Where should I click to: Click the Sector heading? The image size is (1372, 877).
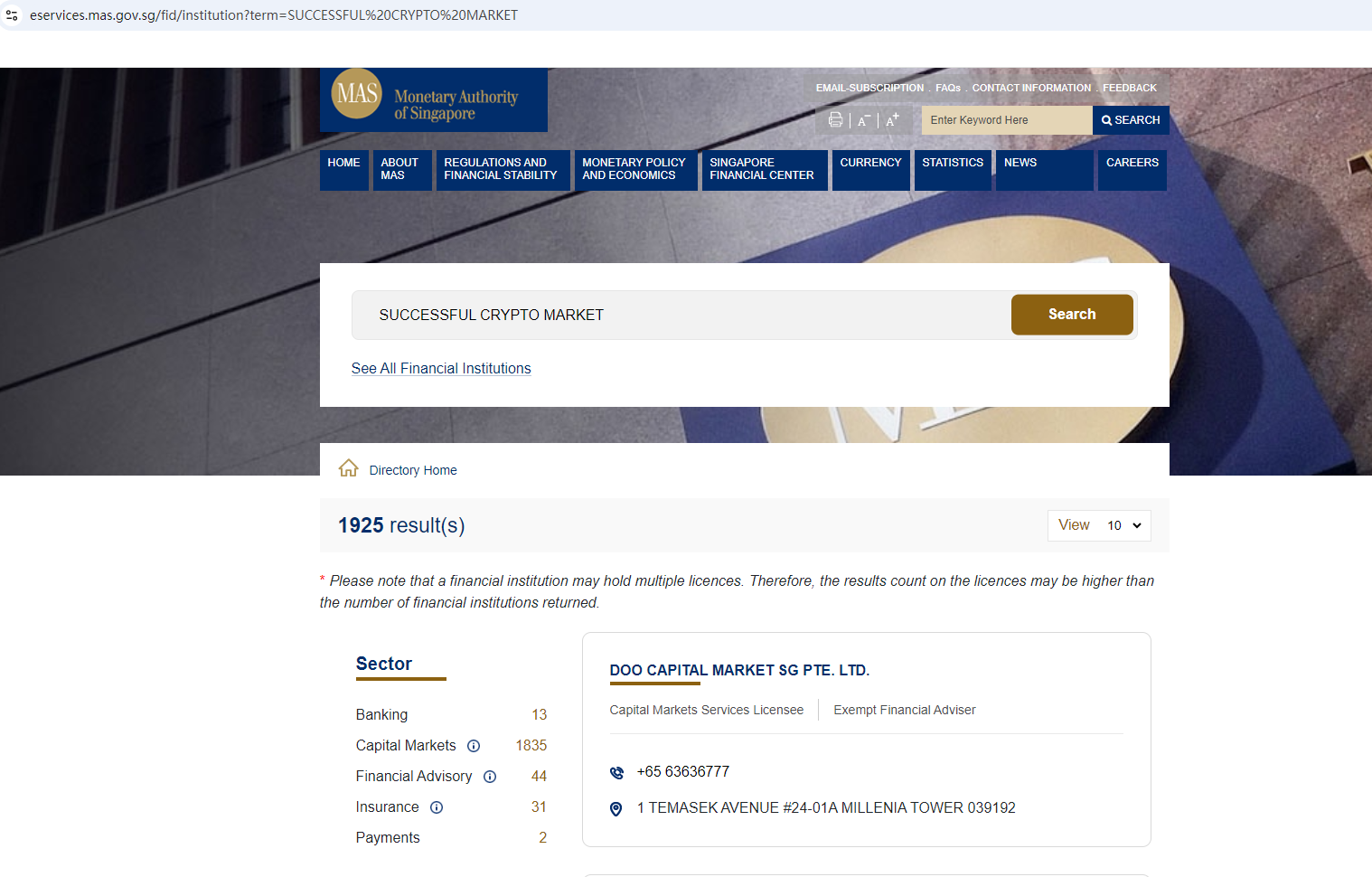384,664
